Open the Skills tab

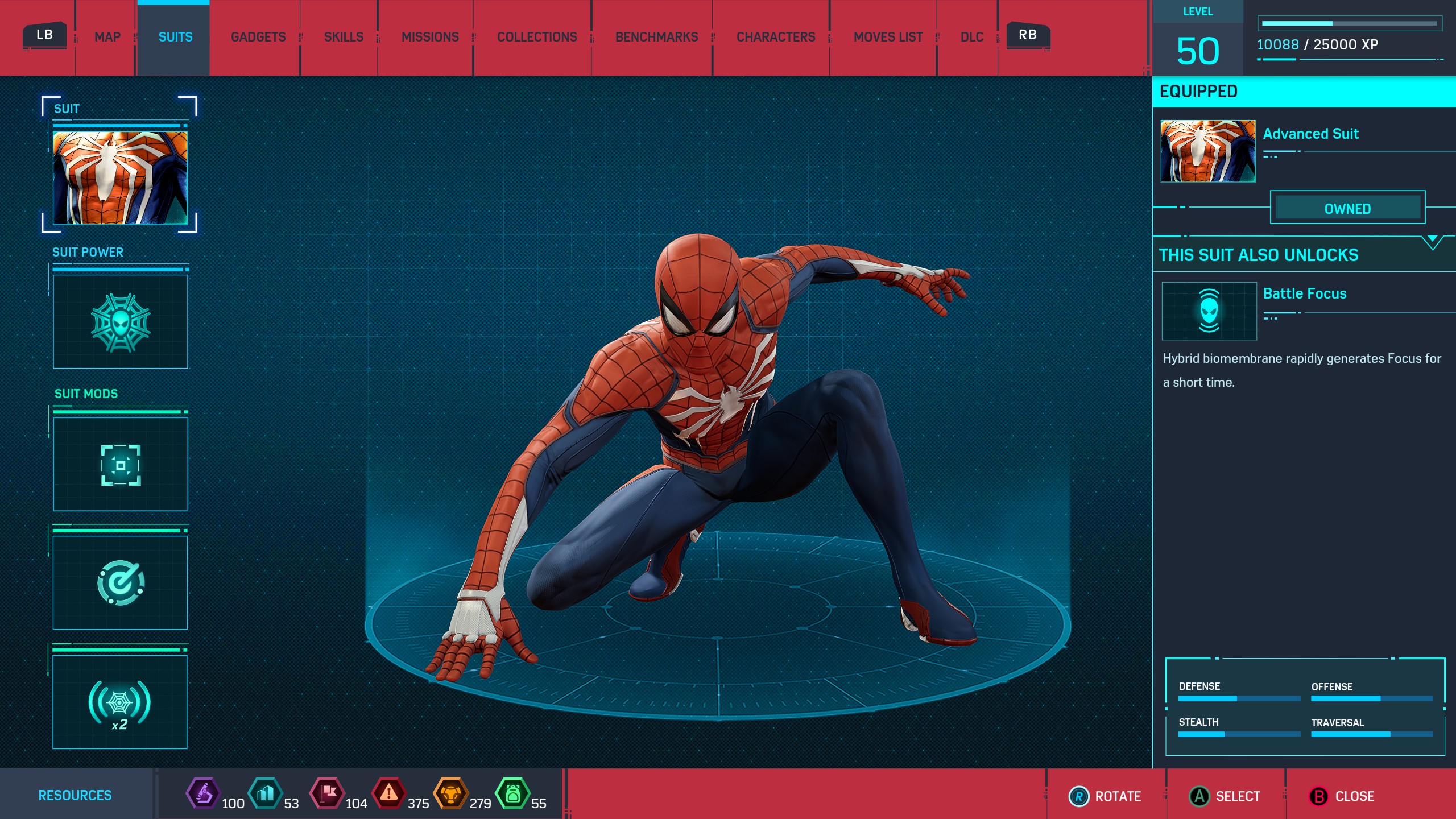pyautogui.click(x=344, y=37)
